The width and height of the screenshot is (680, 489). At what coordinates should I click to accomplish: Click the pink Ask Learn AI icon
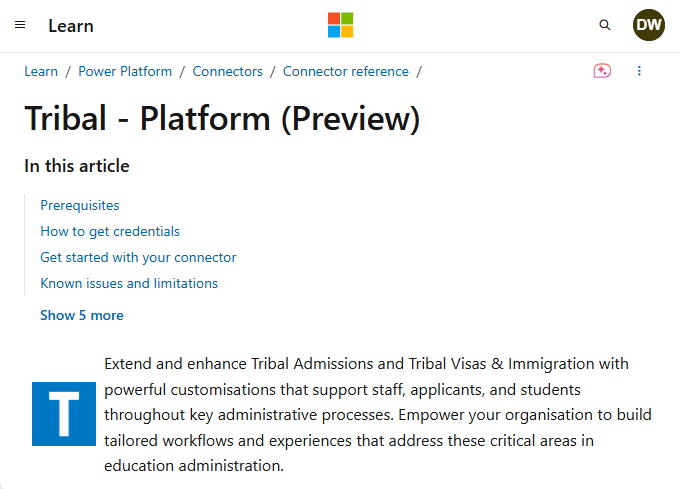click(x=602, y=71)
